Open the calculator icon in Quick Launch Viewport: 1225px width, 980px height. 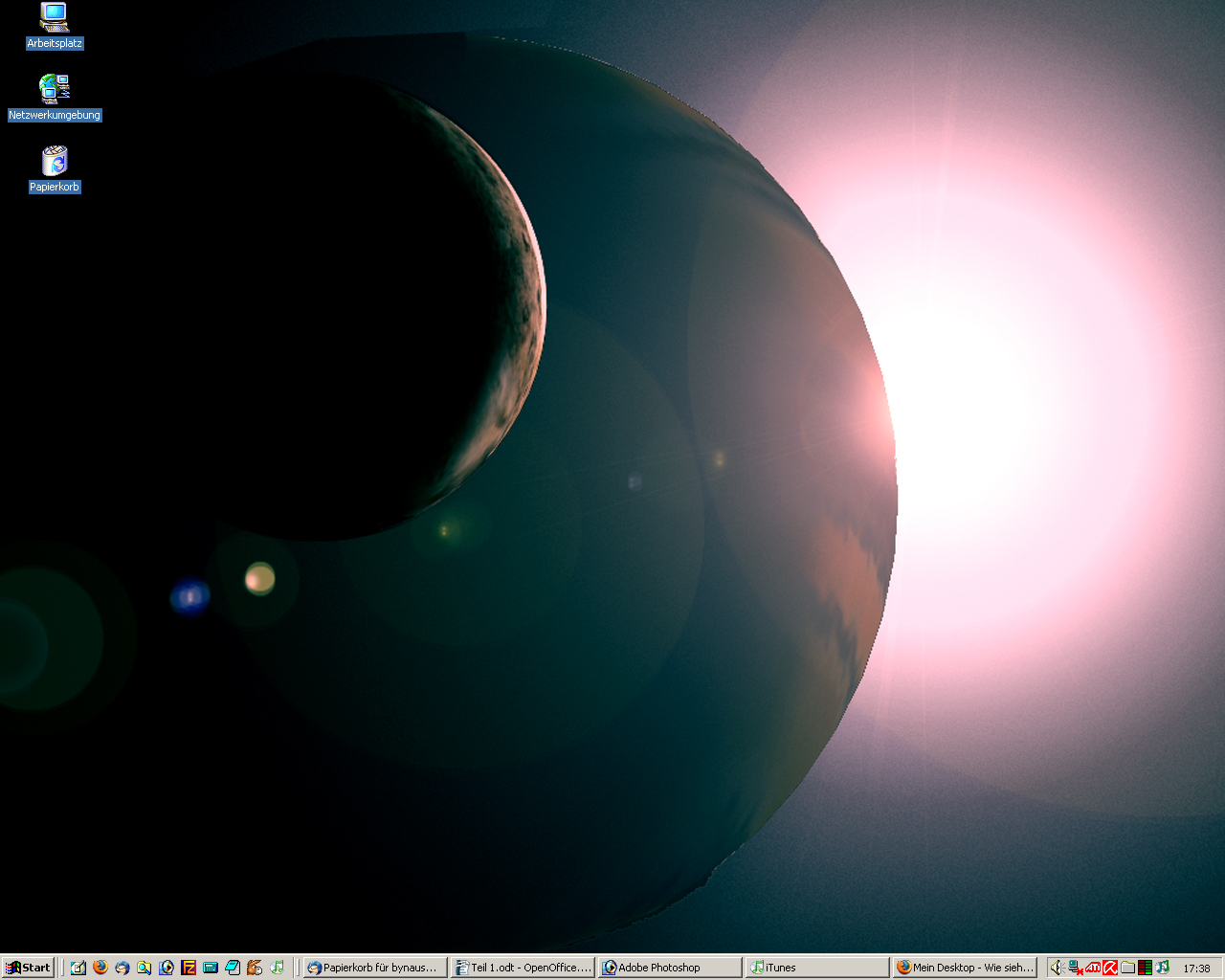(211, 968)
